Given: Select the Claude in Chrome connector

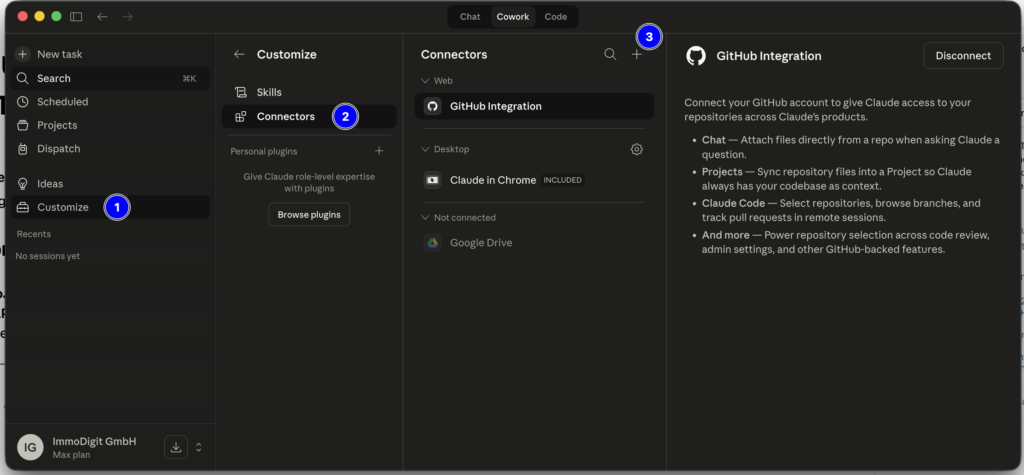Looking at the screenshot, I should (x=493, y=180).
